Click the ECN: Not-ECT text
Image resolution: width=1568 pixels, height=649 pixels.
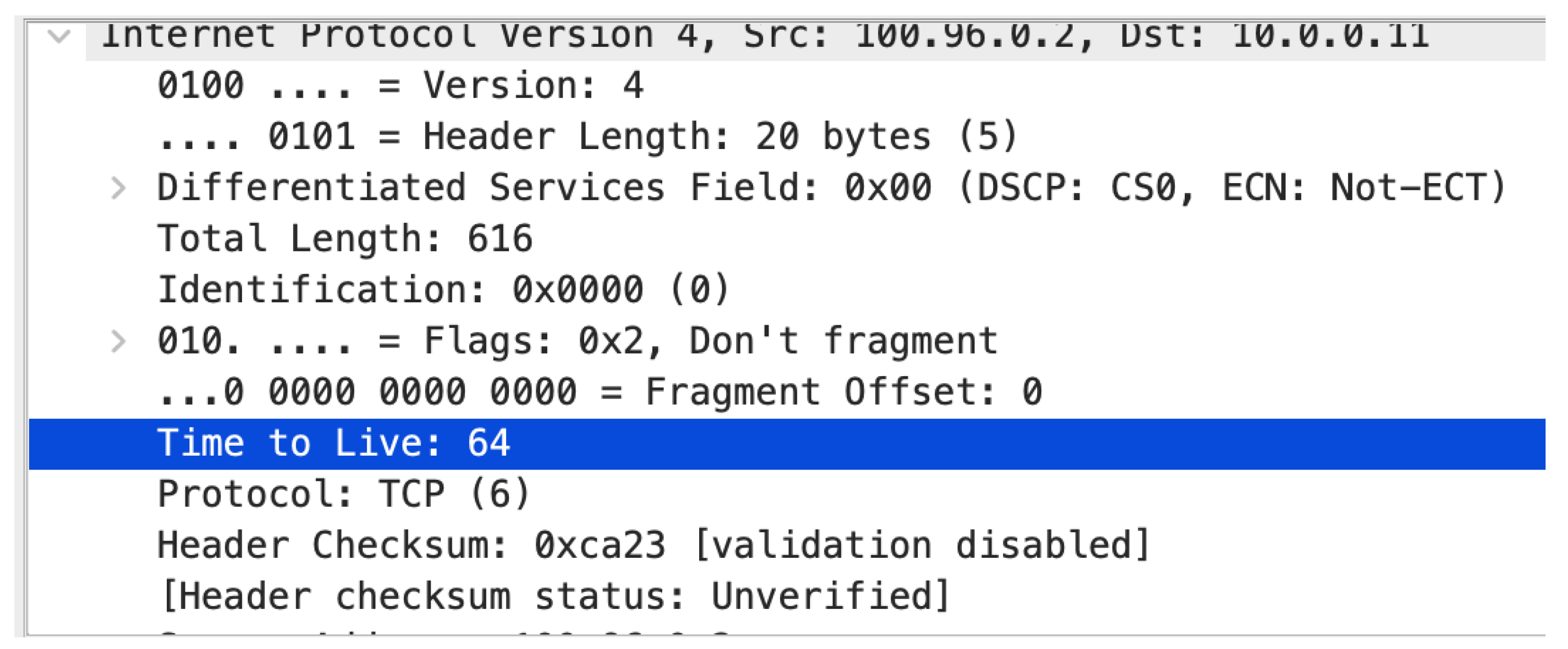pos(1363,187)
